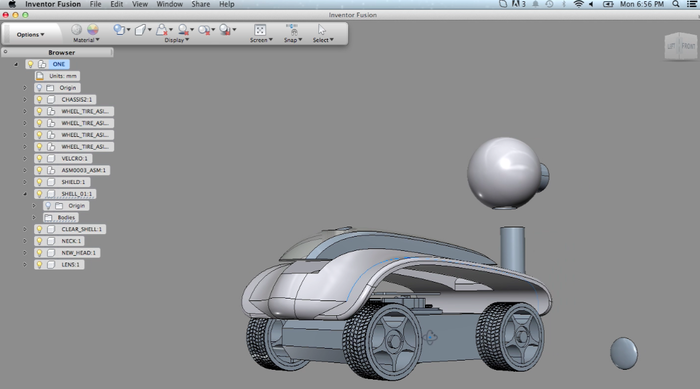Image resolution: width=700 pixels, height=389 pixels.
Task: Expand the VELCRO:1 node
Action: click(25, 159)
